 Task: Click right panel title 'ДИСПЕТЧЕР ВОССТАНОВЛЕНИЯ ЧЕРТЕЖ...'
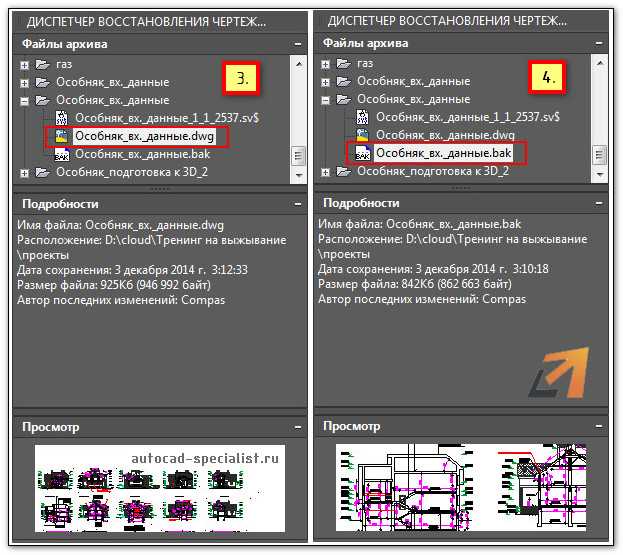click(x=447, y=21)
